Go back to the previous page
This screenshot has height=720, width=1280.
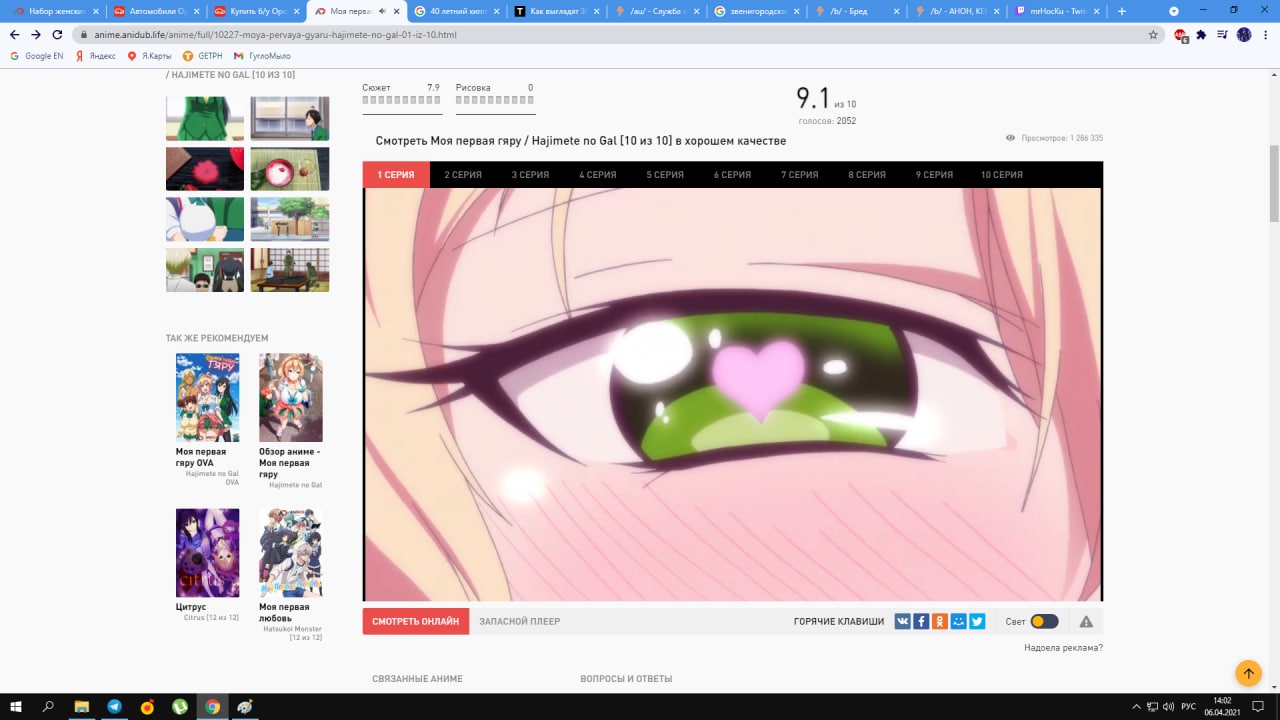(14, 34)
